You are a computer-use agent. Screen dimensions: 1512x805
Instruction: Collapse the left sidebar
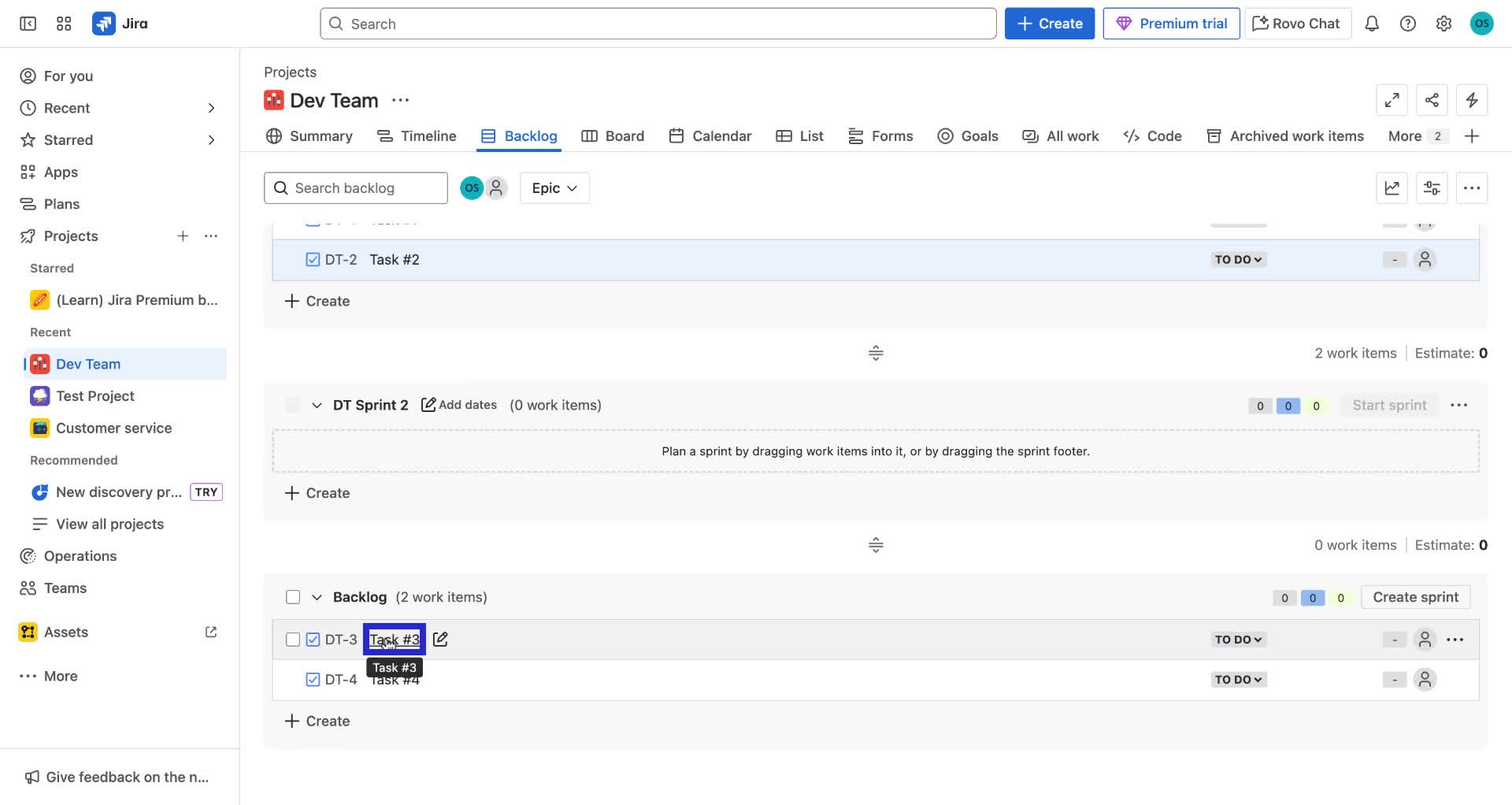click(x=27, y=24)
